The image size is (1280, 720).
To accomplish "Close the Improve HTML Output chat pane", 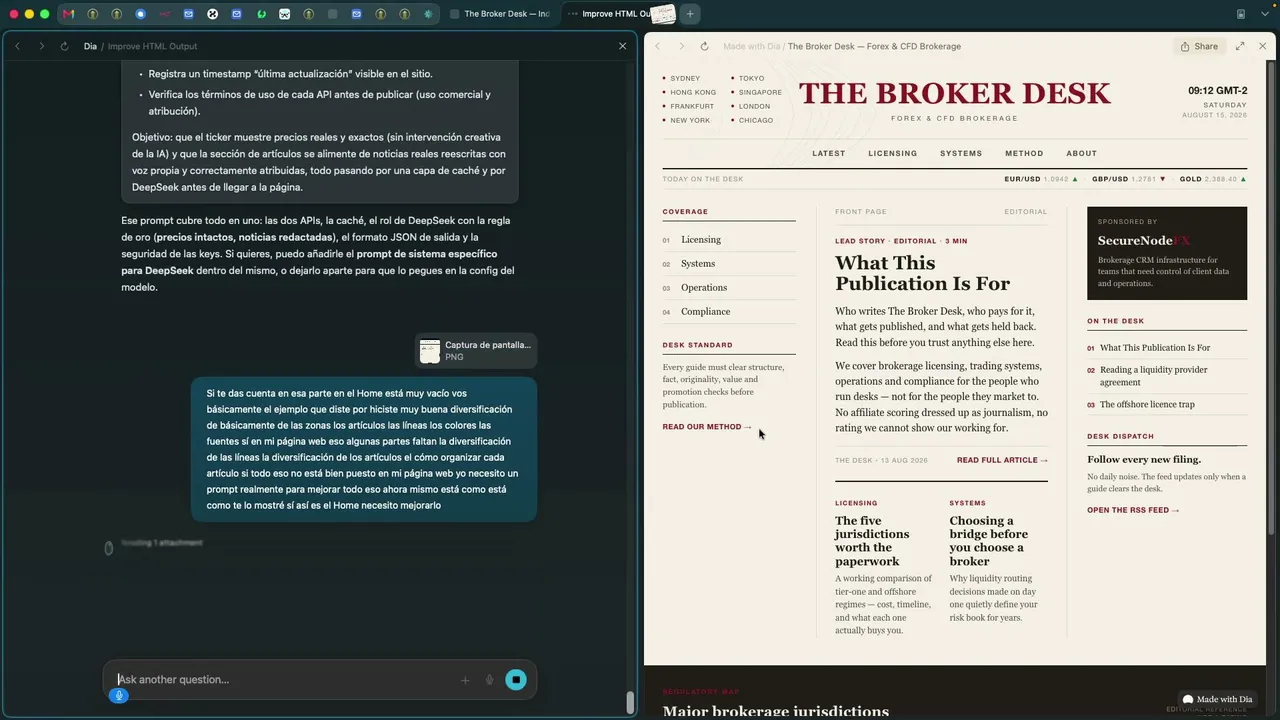I will coord(622,46).
